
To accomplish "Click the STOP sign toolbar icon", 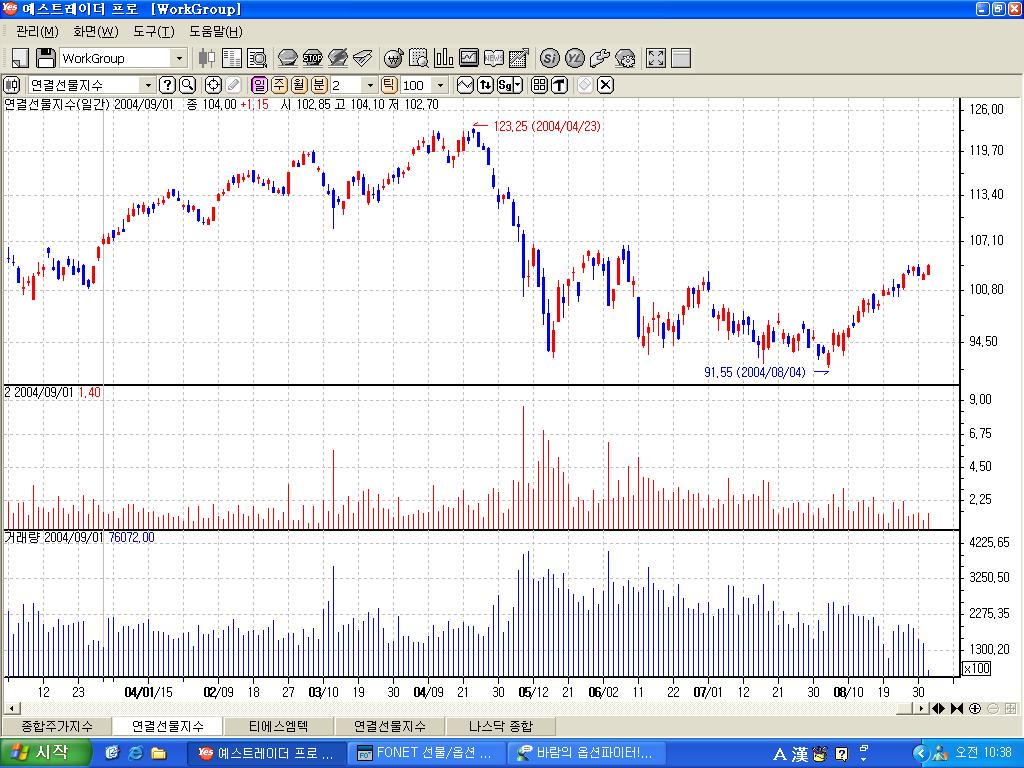I will tap(312, 58).
